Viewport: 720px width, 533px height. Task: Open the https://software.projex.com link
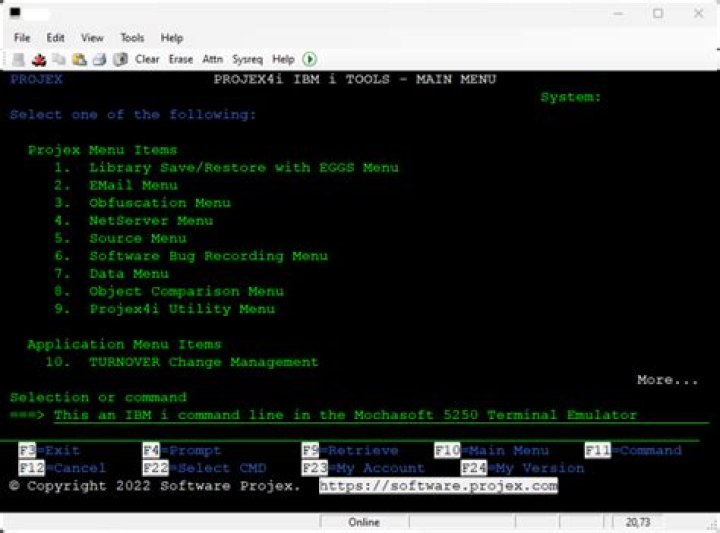pyautogui.click(x=439, y=486)
